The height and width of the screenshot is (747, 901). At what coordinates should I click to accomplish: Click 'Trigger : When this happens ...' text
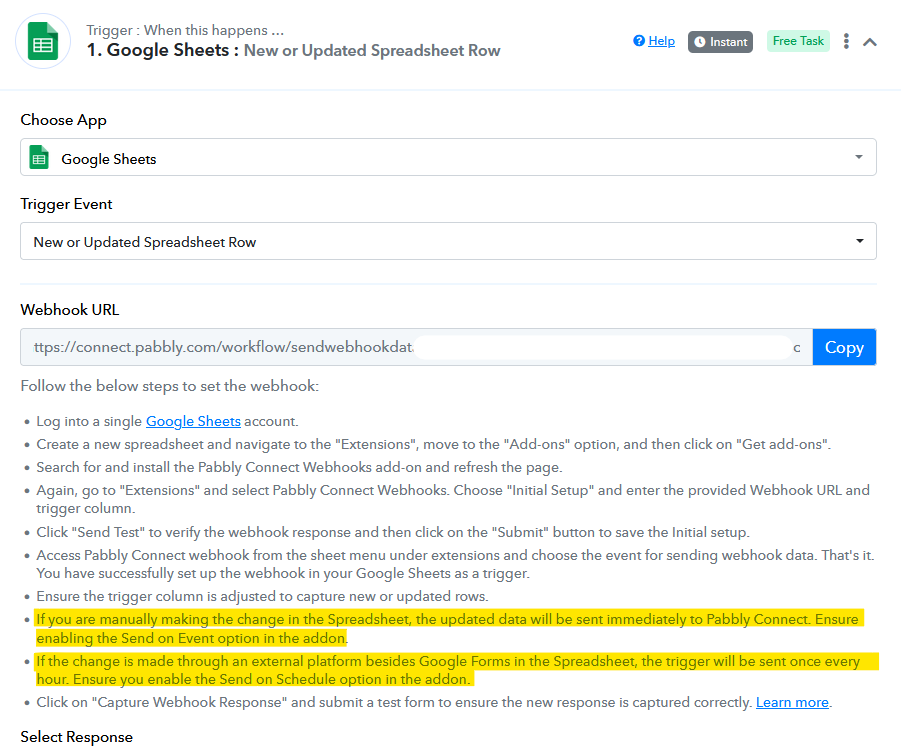(x=185, y=30)
